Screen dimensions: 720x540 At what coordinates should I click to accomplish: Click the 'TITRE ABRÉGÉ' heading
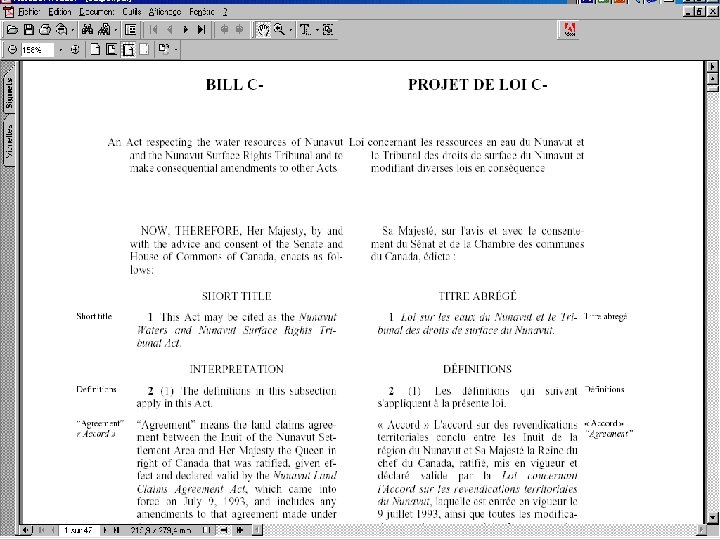(478, 296)
